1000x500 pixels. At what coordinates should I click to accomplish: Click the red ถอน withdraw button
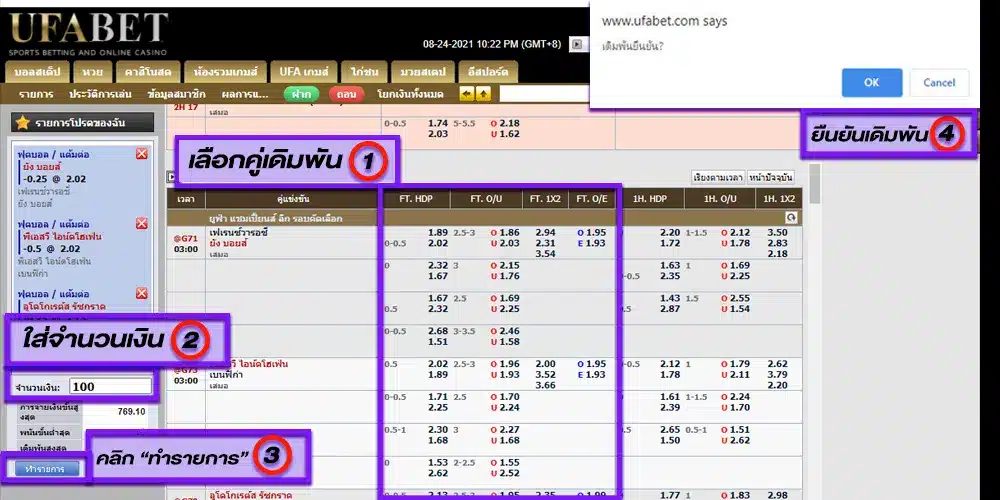[x=346, y=94]
